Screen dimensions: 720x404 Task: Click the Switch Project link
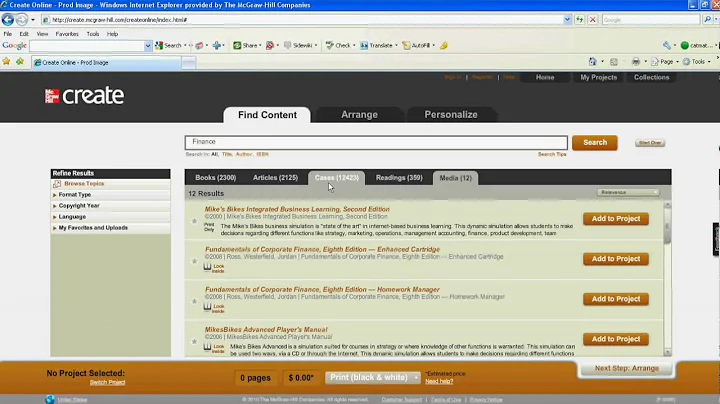pyautogui.click(x=107, y=382)
